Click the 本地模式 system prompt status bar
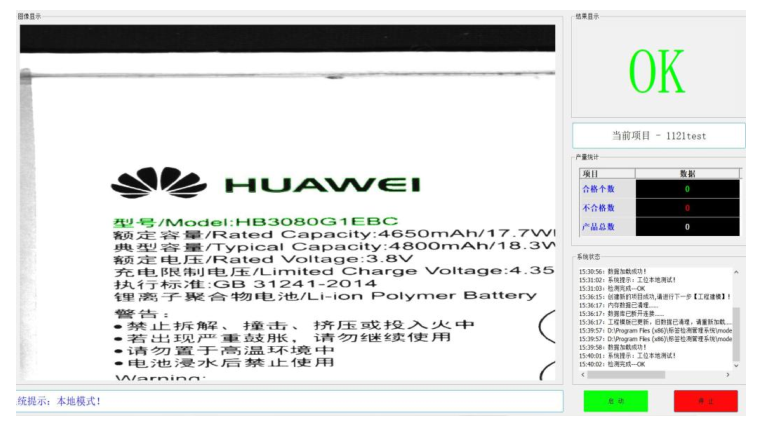The height and width of the screenshot is (429, 758). pyautogui.click(x=290, y=401)
